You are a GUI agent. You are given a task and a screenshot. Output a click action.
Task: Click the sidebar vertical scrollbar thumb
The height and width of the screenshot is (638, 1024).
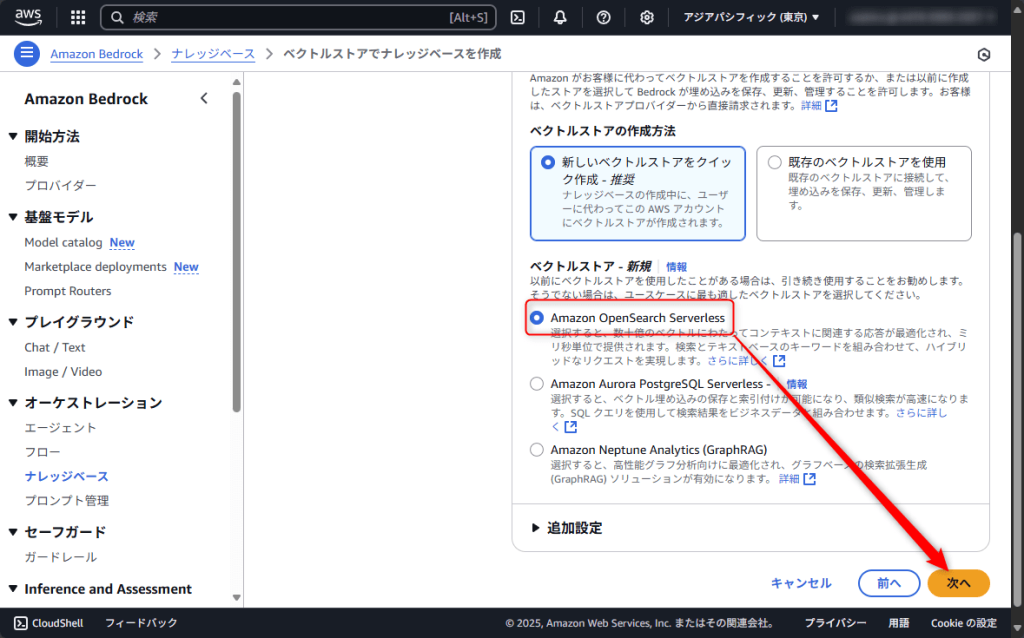click(236, 251)
